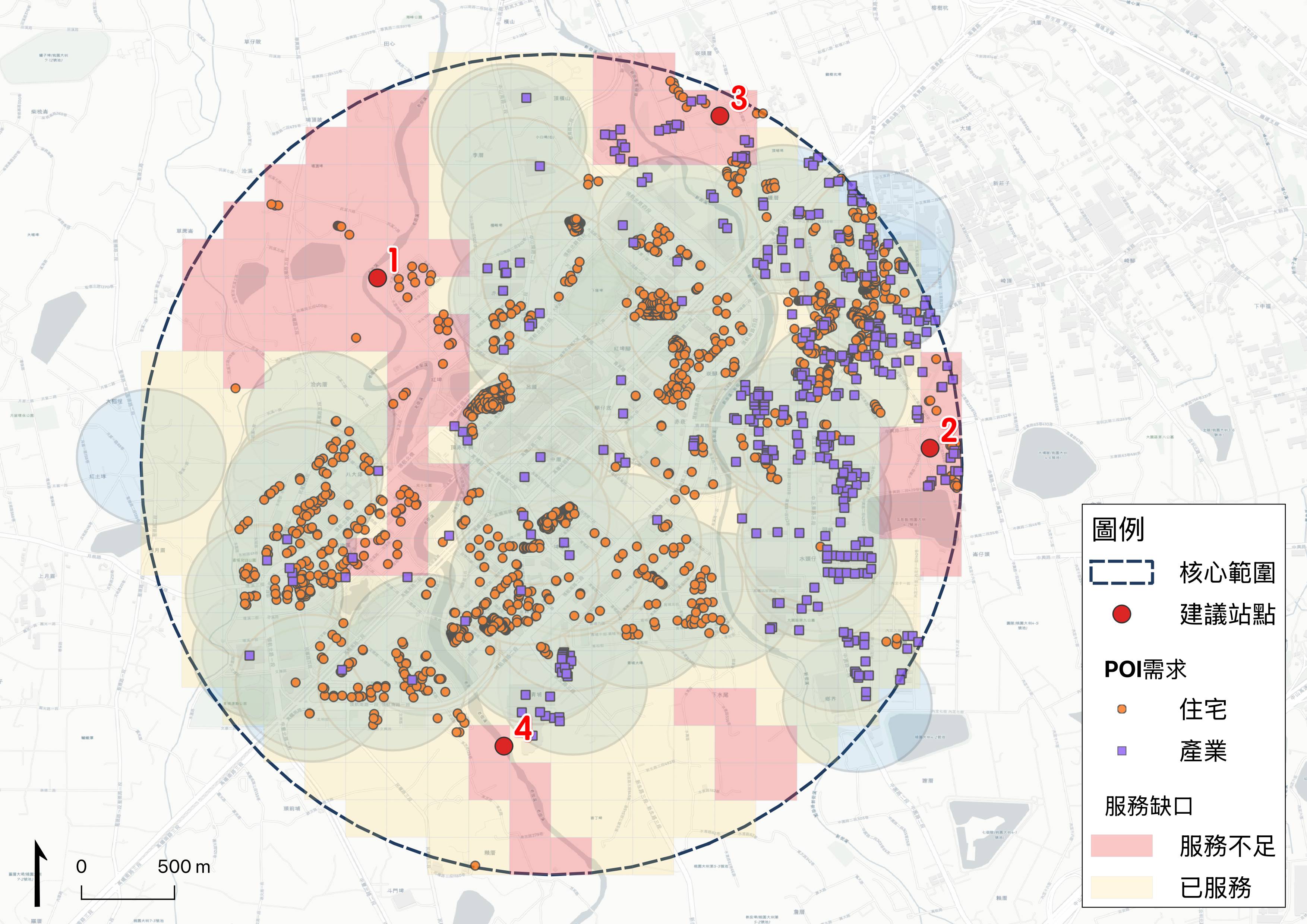Click the pink 服務不足 legend swatch
Viewport: 1307px width, 924px height.
(x=1121, y=845)
